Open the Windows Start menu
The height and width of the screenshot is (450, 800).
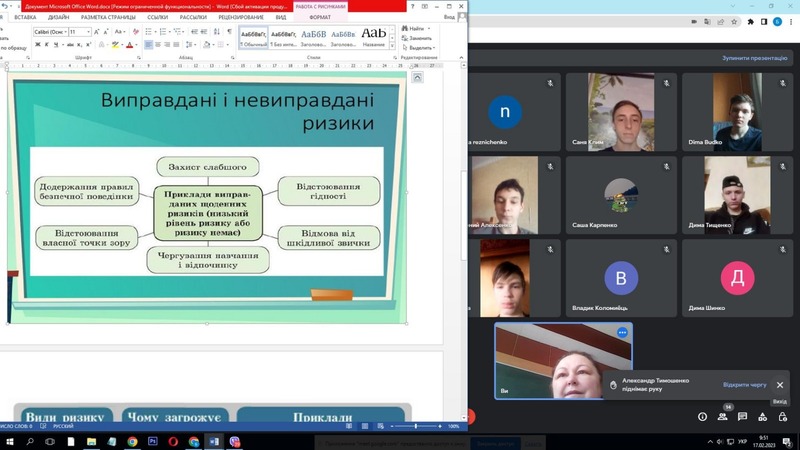[8, 440]
